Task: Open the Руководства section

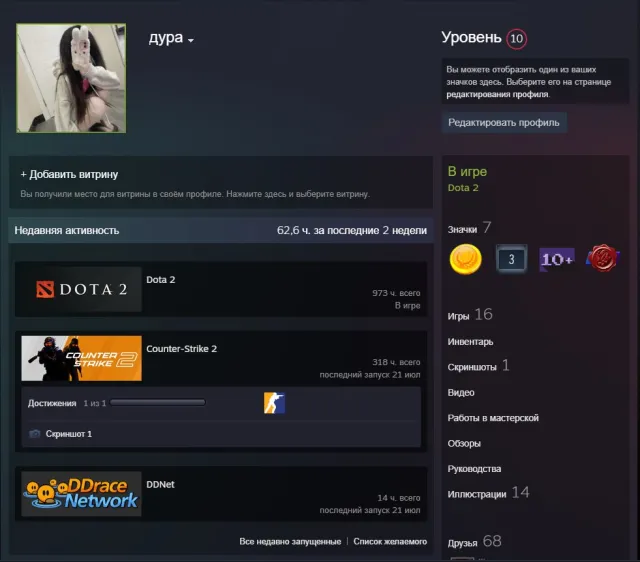Action: tap(474, 469)
